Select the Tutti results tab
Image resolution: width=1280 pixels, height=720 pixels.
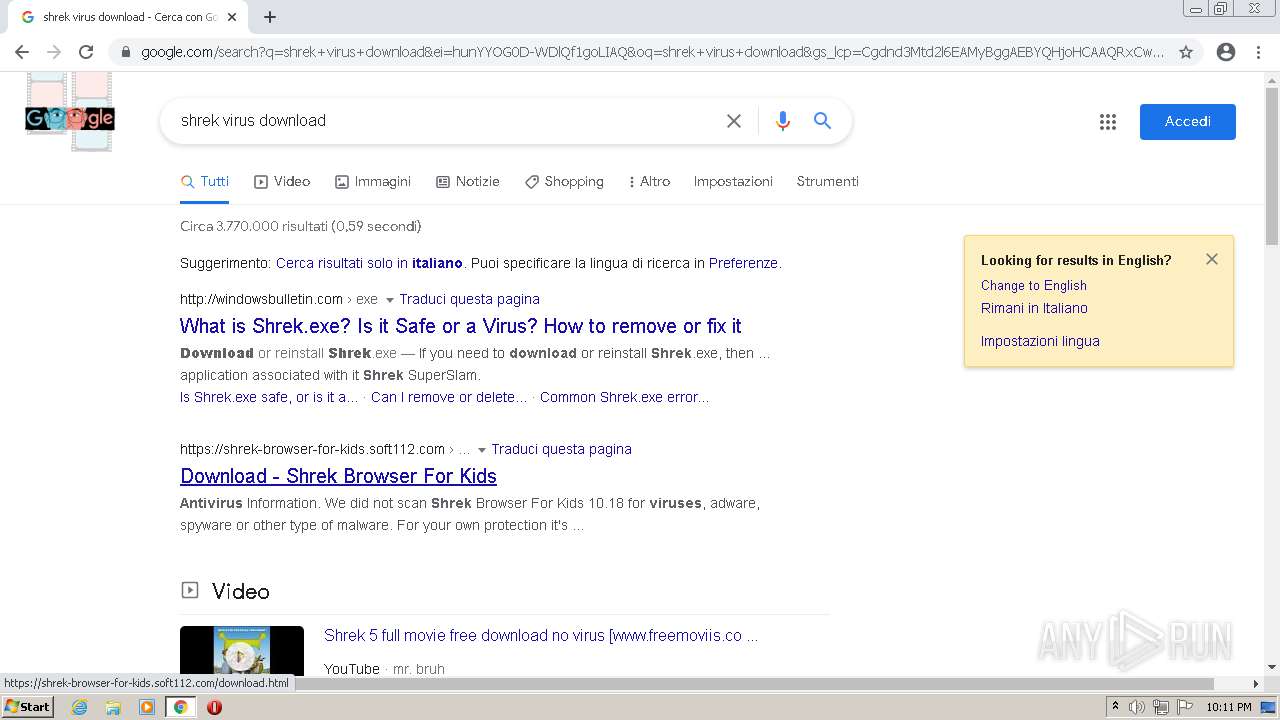coord(205,182)
